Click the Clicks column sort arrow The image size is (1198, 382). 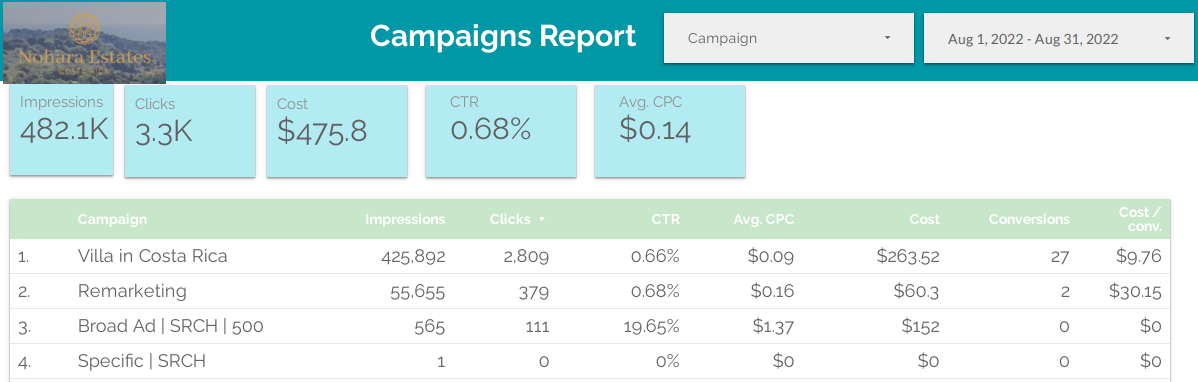tap(542, 219)
